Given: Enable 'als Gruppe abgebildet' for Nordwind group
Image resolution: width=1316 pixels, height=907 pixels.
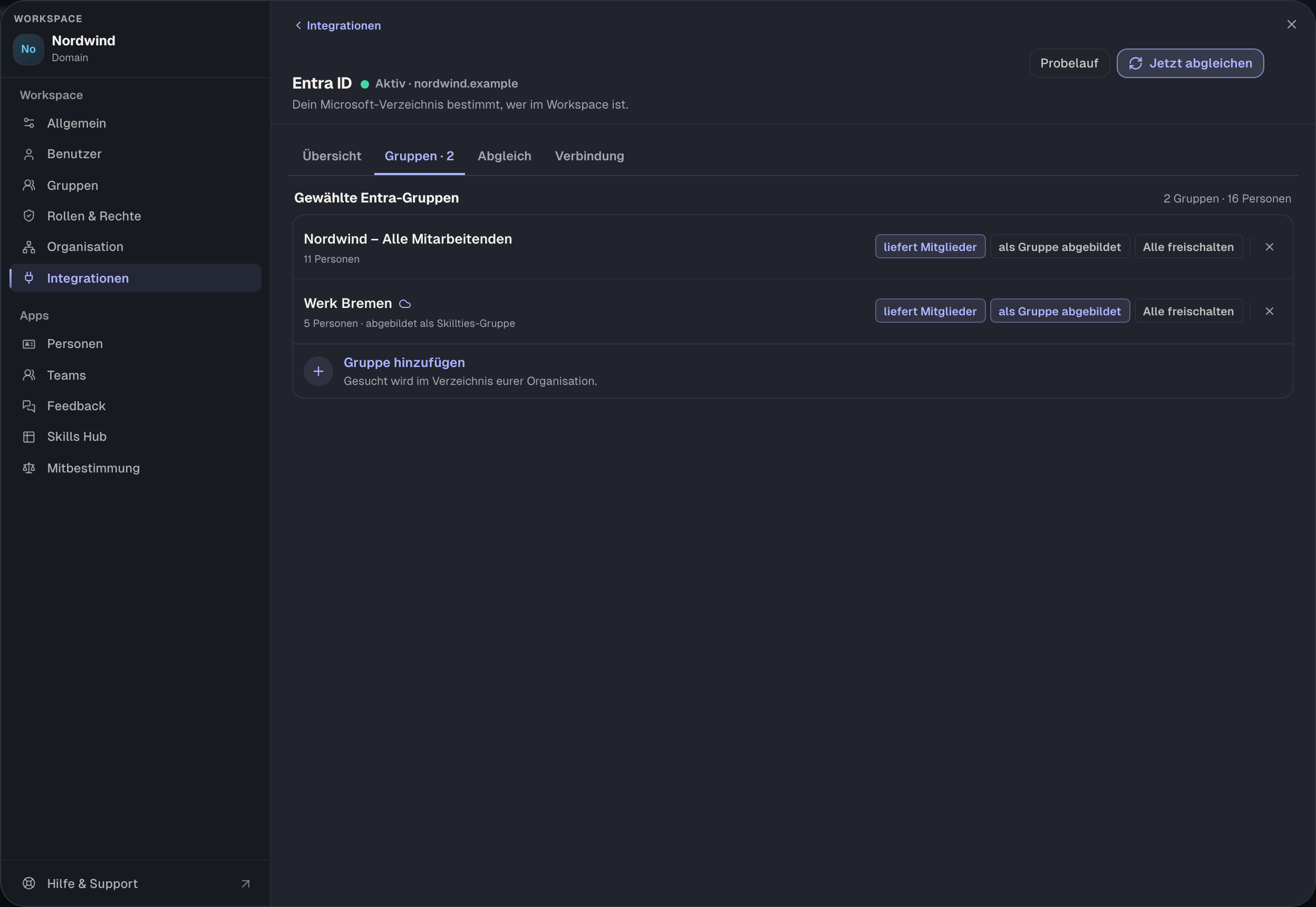Looking at the screenshot, I should tap(1059, 247).
